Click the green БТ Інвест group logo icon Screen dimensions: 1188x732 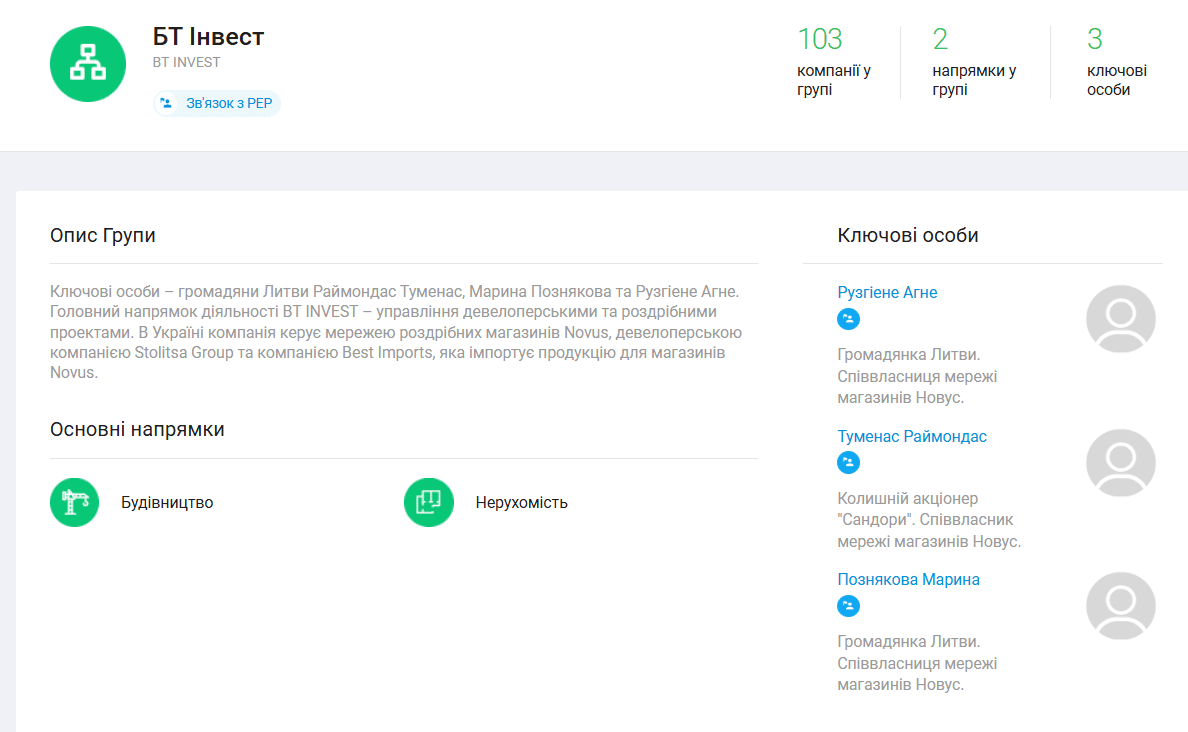[x=88, y=64]
